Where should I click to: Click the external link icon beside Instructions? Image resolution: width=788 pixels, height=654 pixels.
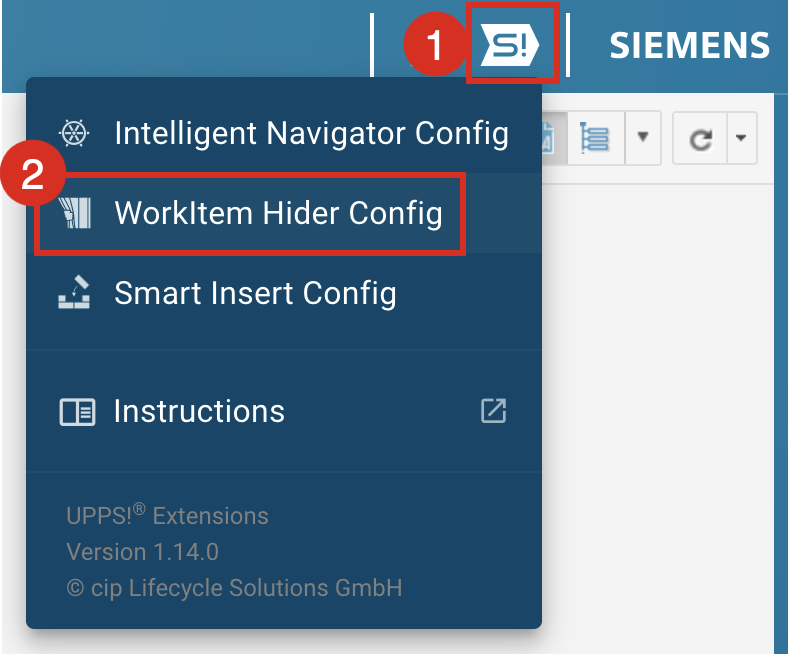coord(493,410)
